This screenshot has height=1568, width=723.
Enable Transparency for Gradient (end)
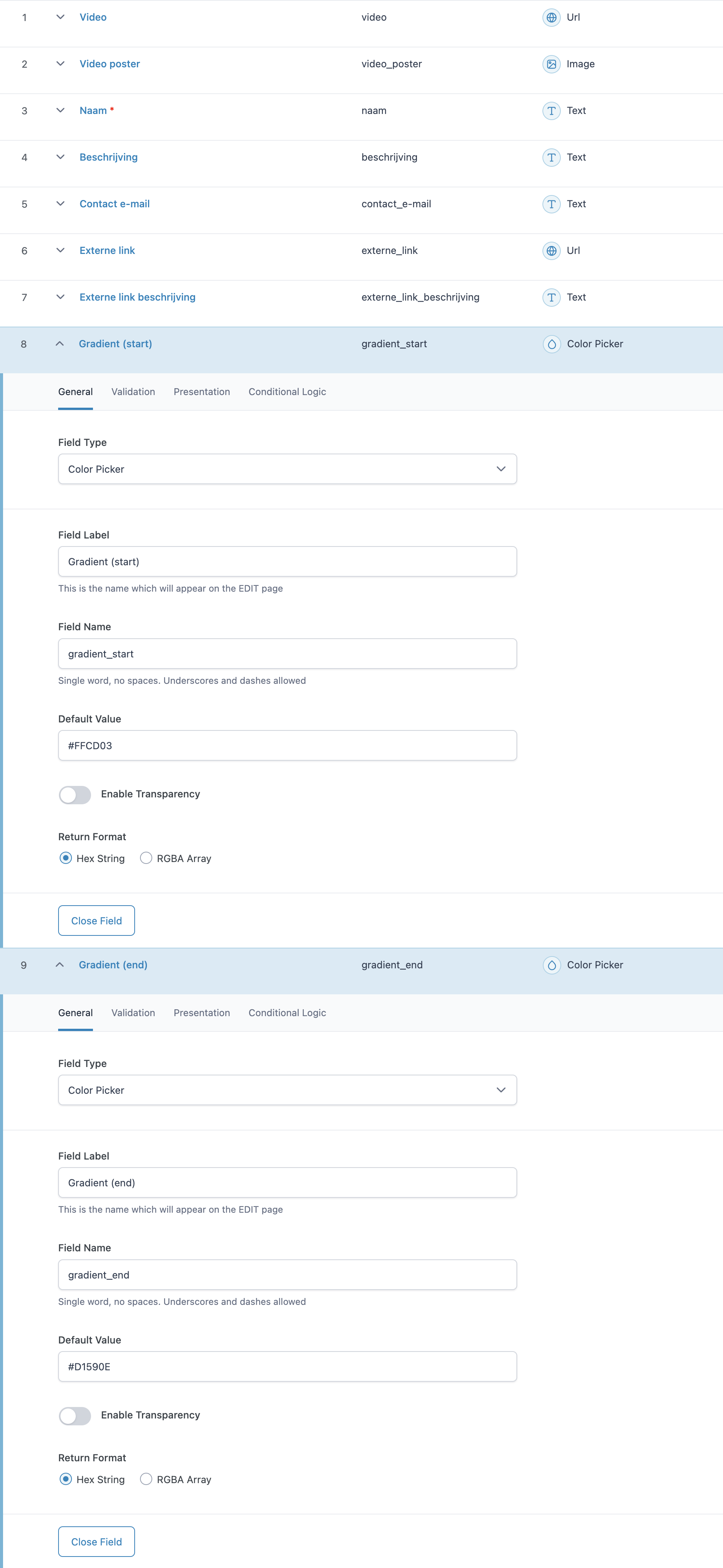(x=74, y=1416)
